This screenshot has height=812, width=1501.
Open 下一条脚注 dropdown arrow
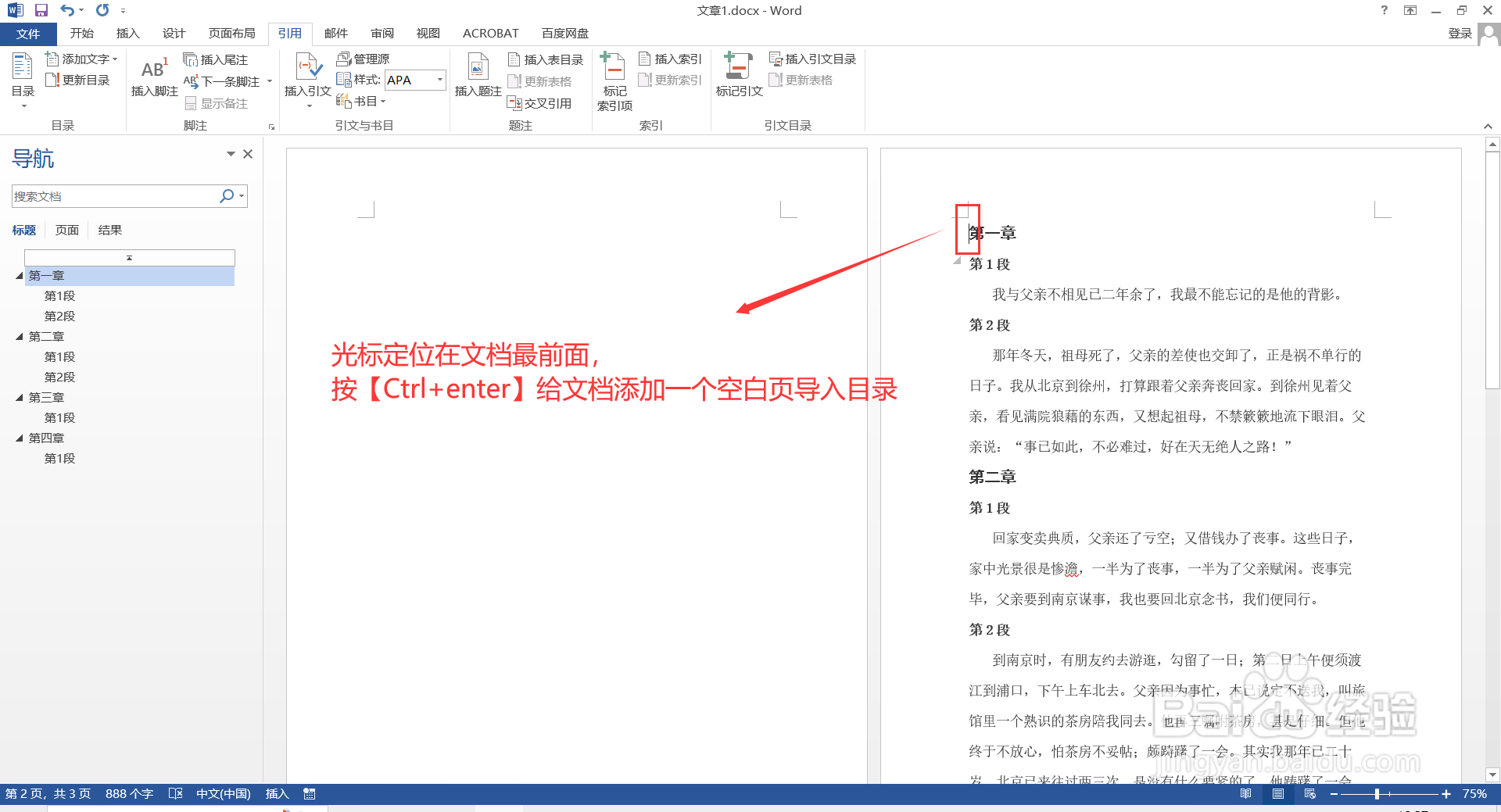[x=270, y=81]
